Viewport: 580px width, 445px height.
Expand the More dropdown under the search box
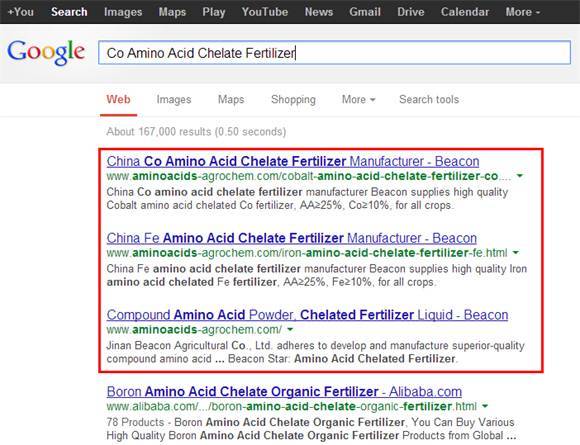coord(358,100)
